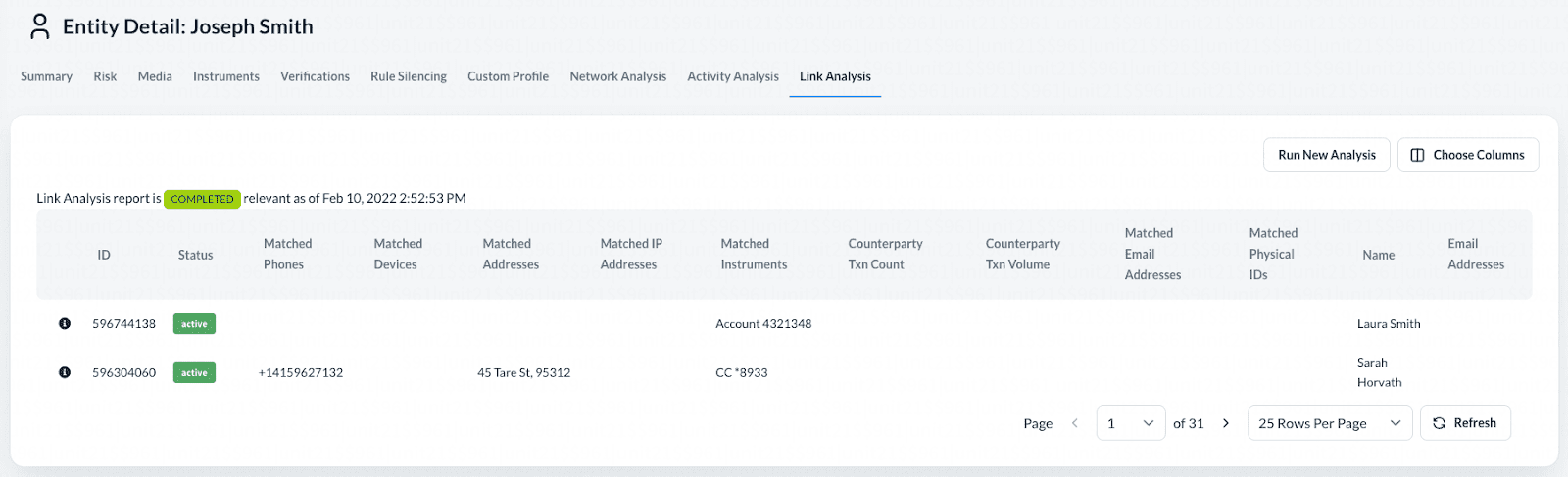
Task: Go to the Instruments tab
Action: point(226,76)
